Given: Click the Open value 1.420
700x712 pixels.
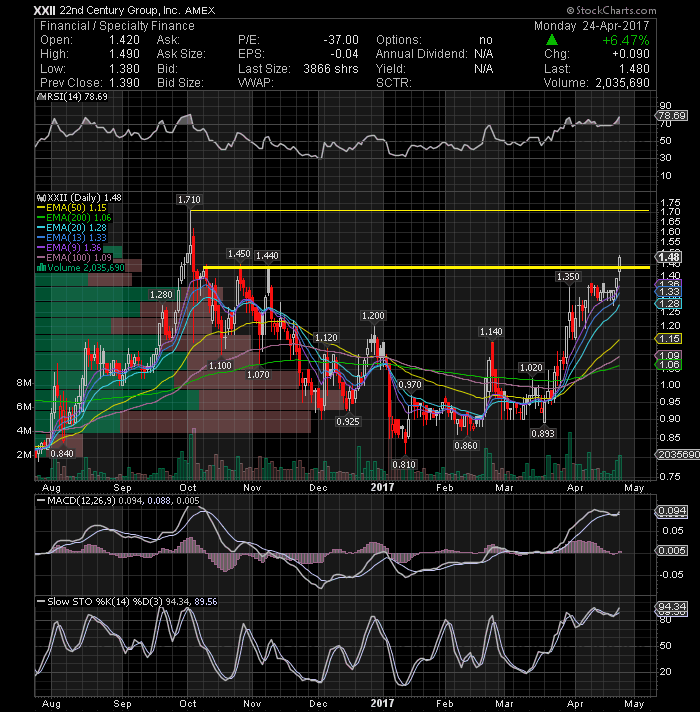Looking at the screenshot, I should (x=124, y=40).
